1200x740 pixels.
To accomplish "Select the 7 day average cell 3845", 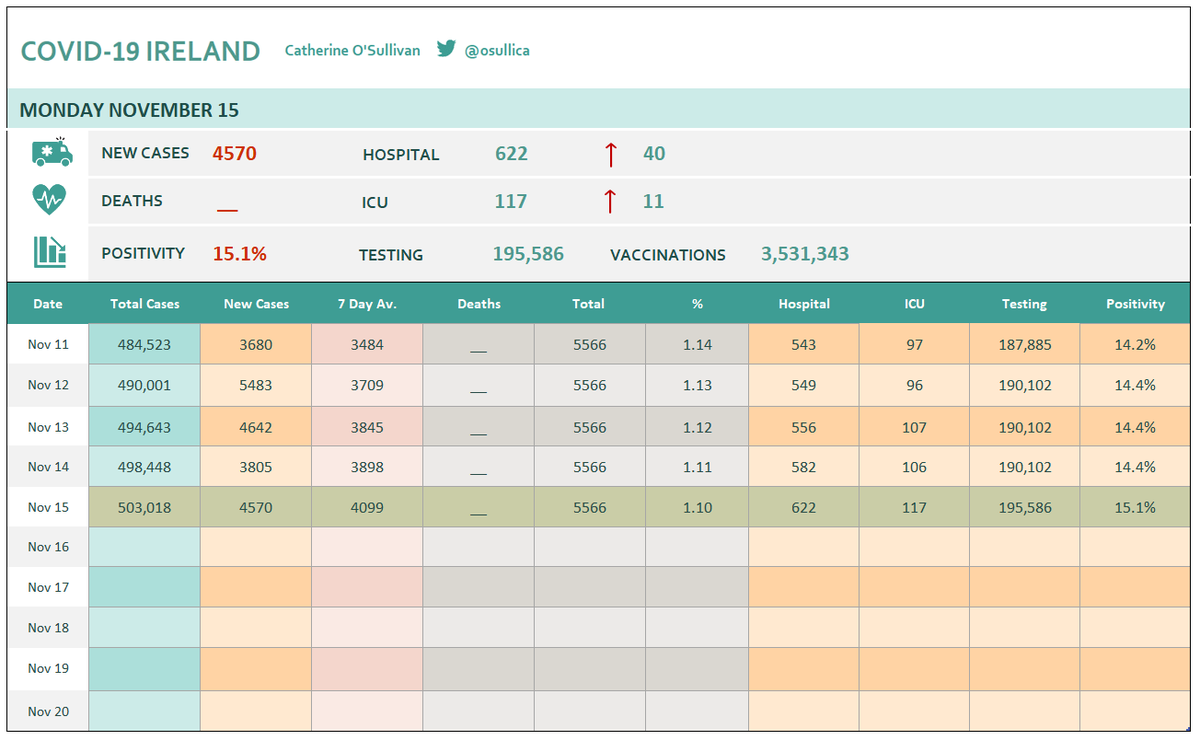I will pos(367,427).
